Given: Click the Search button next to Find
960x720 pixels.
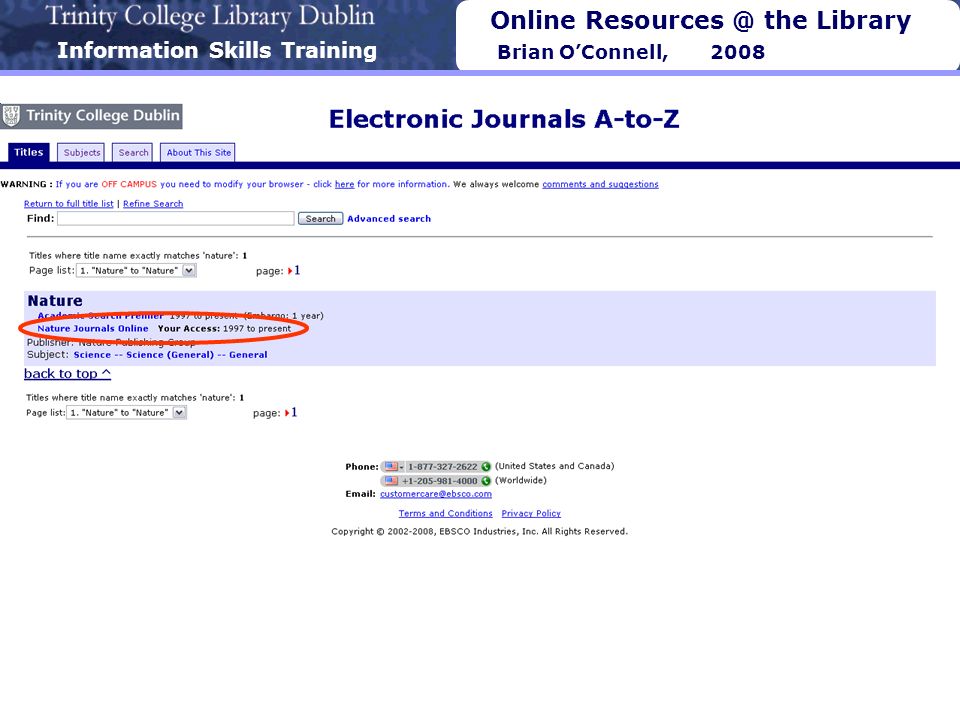Looking at the screenshot, I should pos(320,219).
